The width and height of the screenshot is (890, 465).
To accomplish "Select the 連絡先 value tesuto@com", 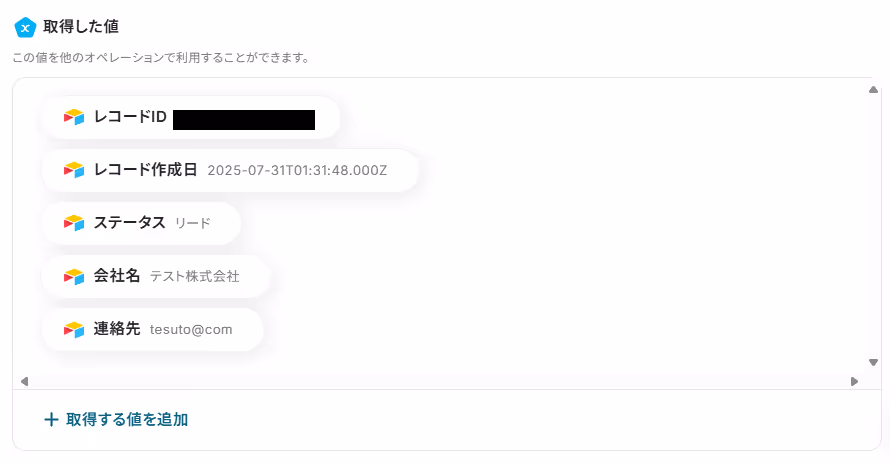I will click(191, 329).
